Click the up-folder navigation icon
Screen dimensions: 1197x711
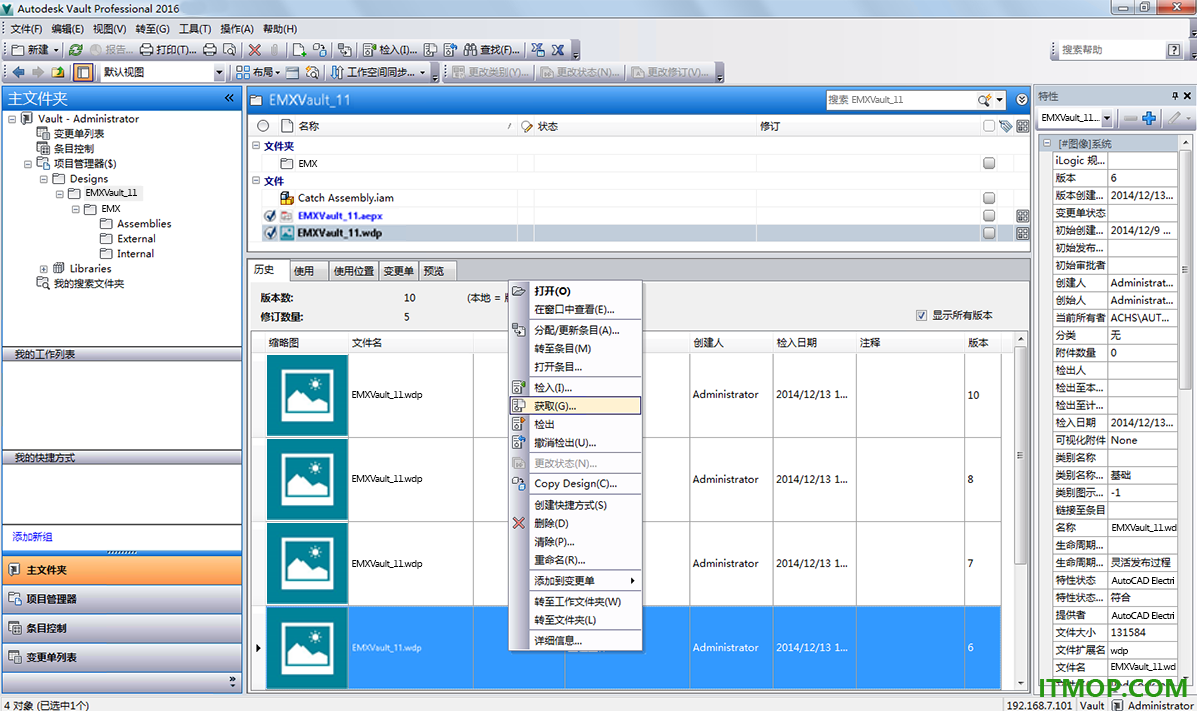pos(58,72)
